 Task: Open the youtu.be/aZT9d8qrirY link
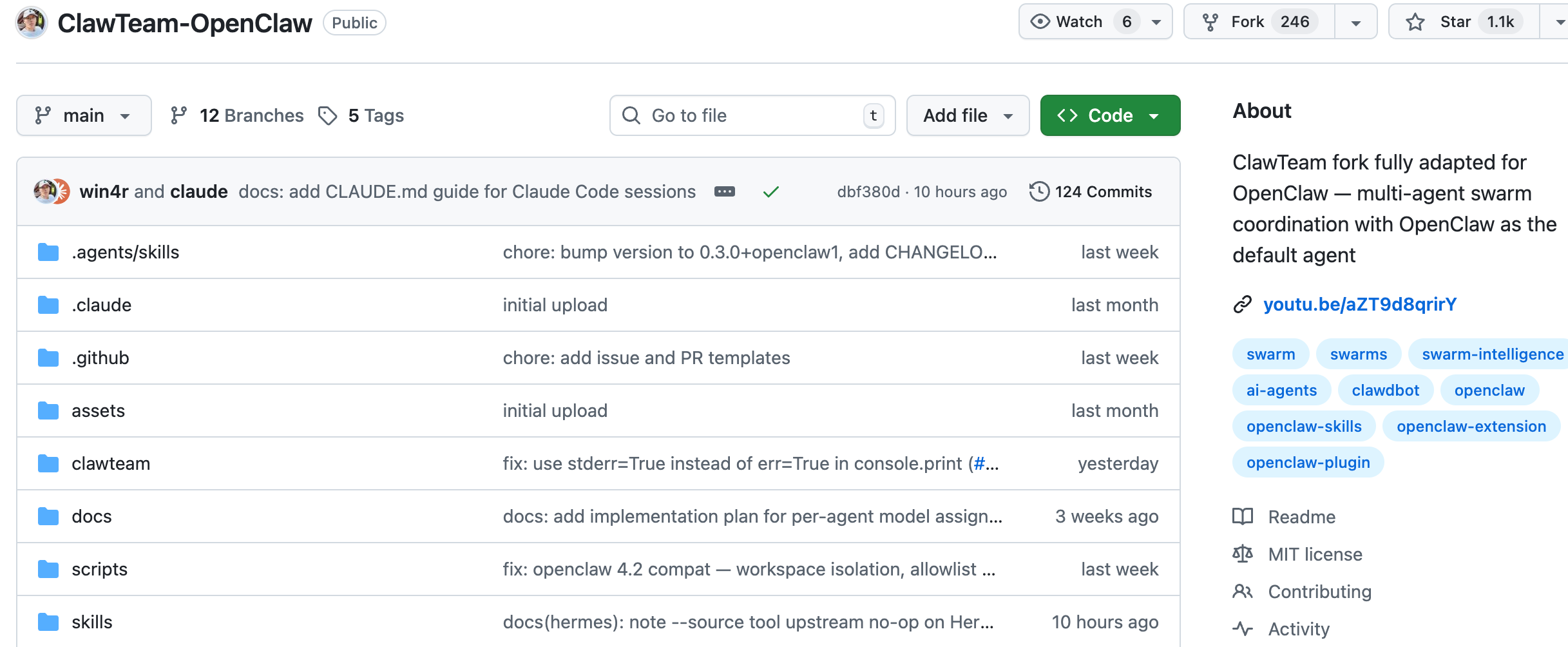pos(1359,304)
